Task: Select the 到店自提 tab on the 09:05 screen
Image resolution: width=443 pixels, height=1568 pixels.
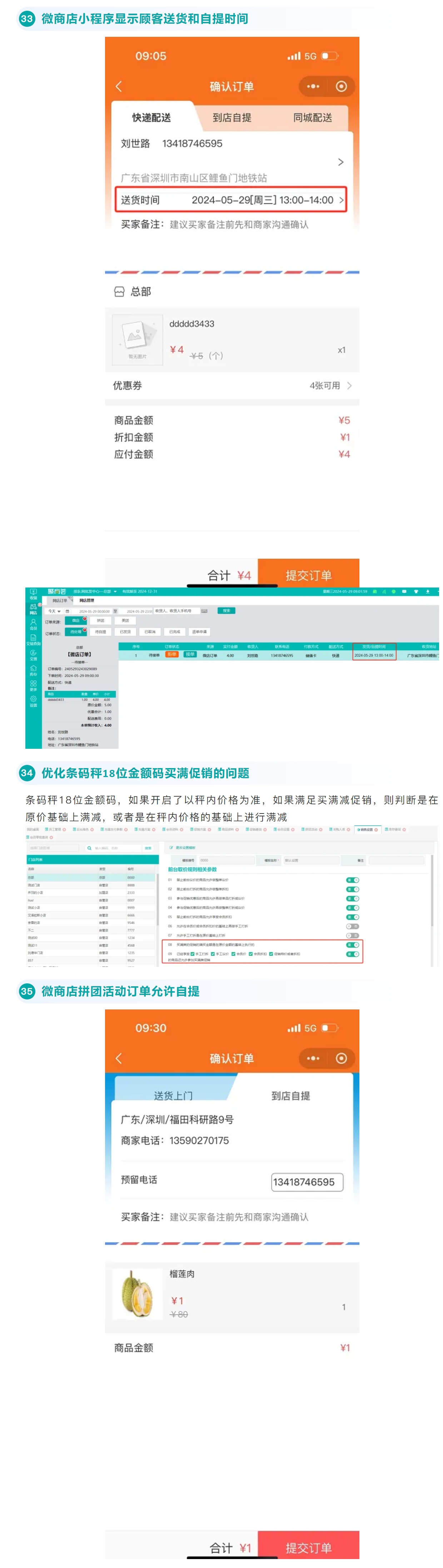Action: click(232, 118)
